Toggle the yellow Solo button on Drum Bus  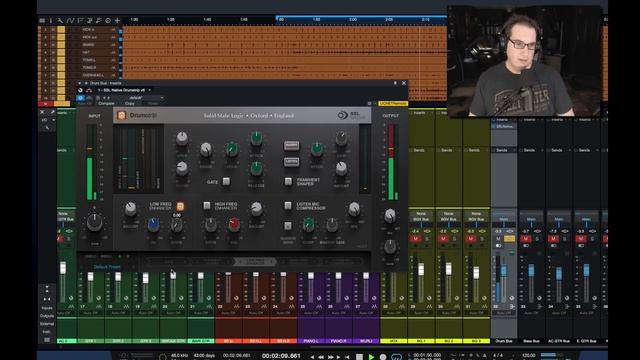[509, 239]
